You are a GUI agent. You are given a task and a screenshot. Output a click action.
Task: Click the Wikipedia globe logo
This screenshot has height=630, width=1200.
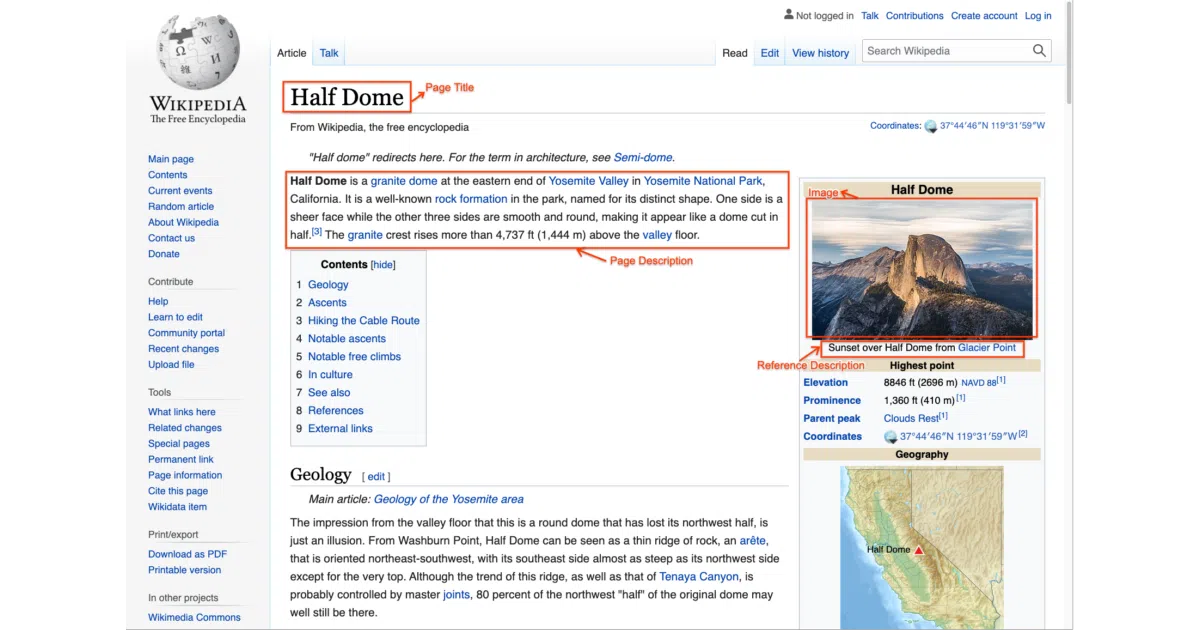click(197, 51)
